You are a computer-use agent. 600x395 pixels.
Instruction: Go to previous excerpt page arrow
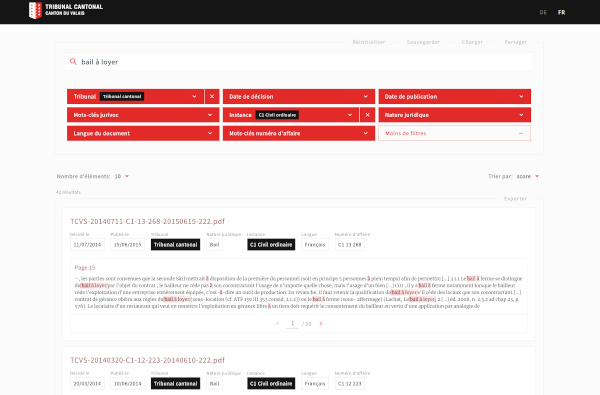coord(277,324)
